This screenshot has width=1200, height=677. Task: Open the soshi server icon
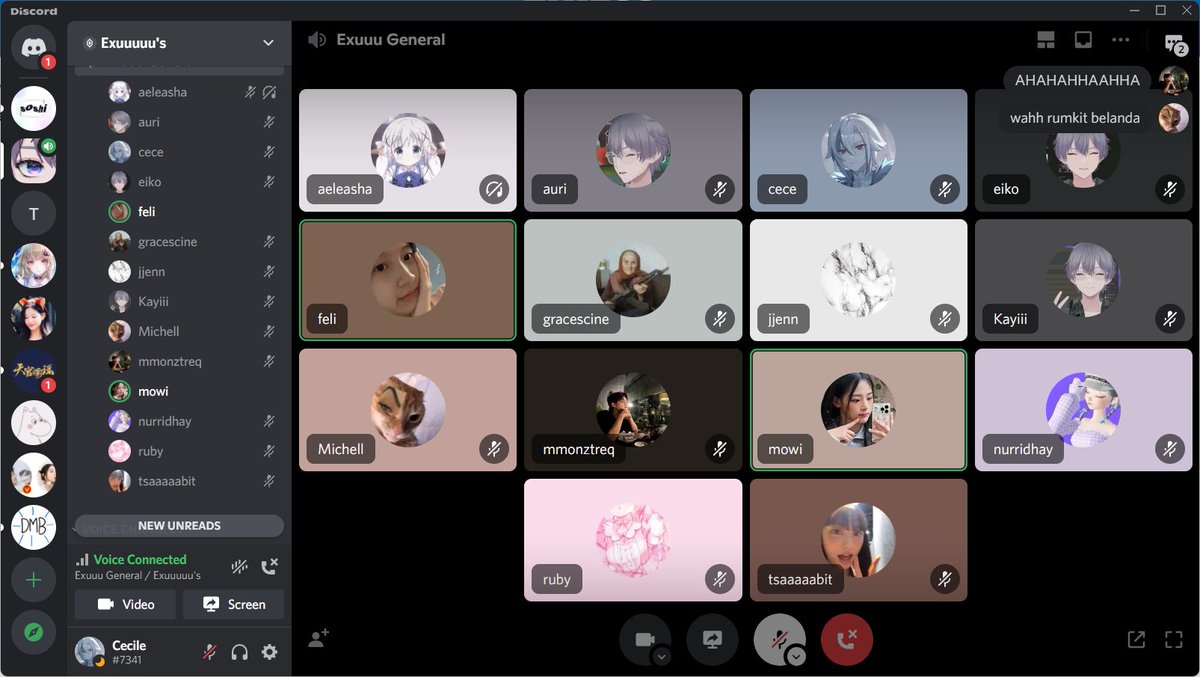click(34, 109)
